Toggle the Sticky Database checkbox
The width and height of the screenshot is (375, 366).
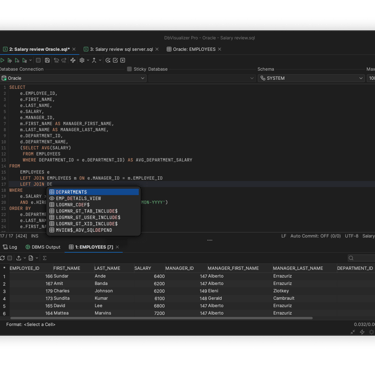(x=129, y=69)
